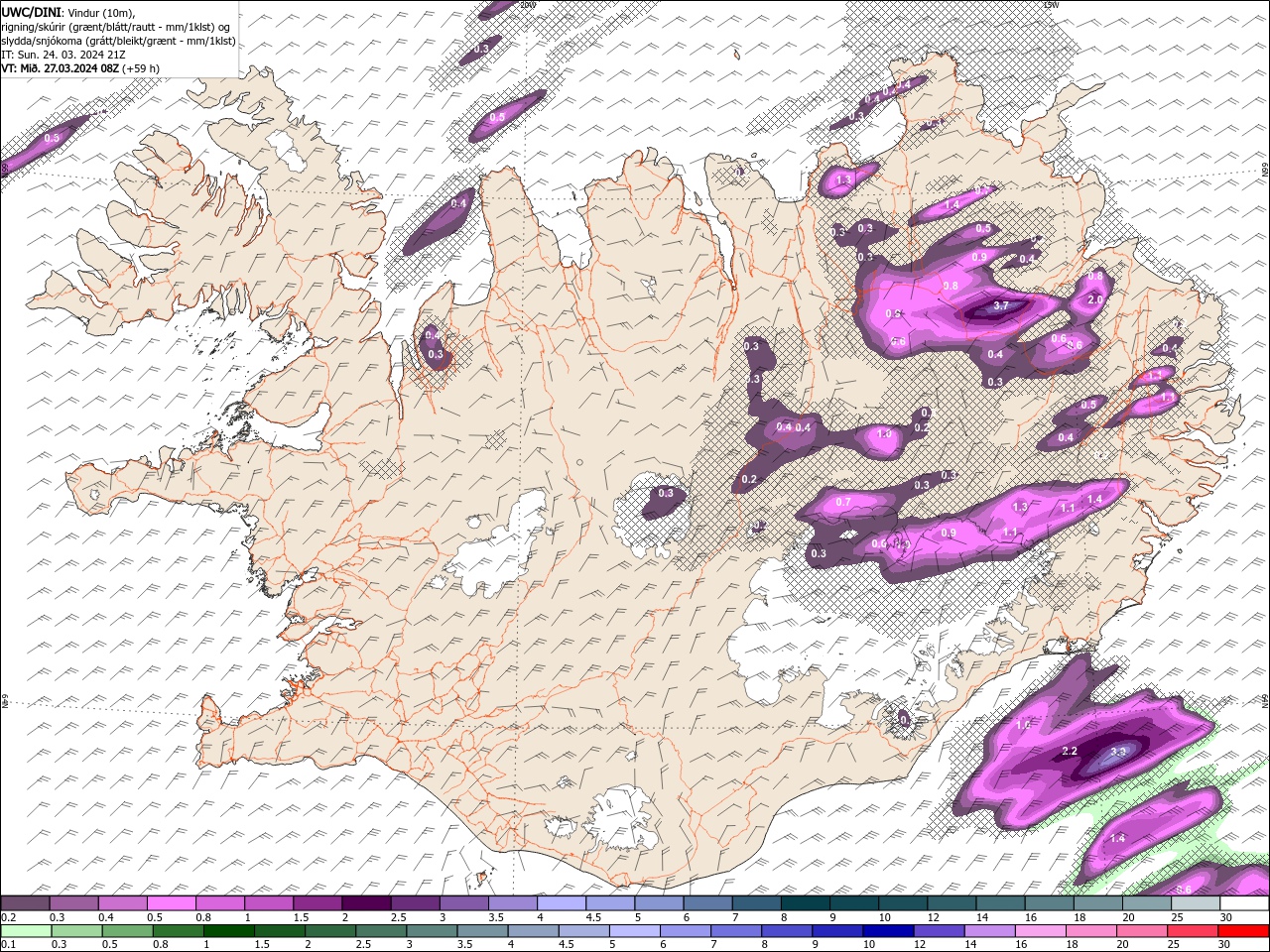Select the bottom-row legend swatch starting at 20
The height and width of the screenshot is (952, 1270).
(1140, 931)
